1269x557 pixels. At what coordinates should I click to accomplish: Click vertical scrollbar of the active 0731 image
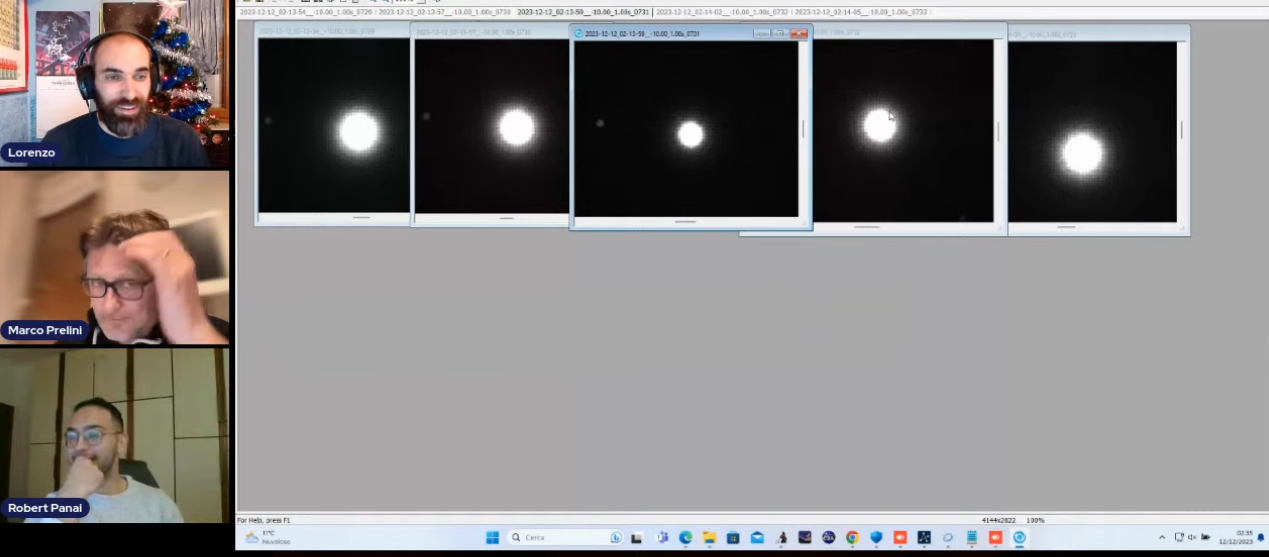[x=803, y=128]
